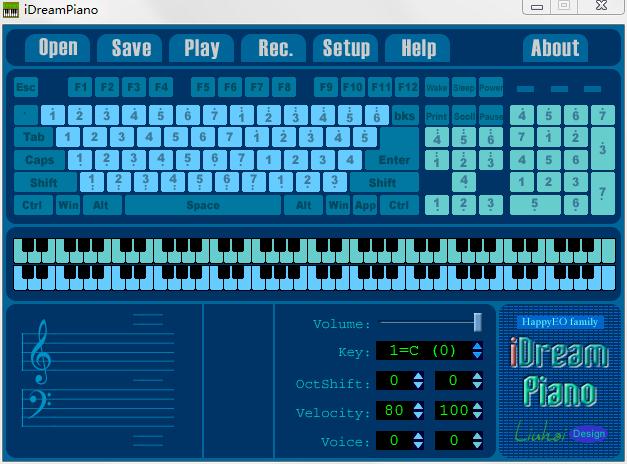Toggle the left on-screen Ctrl key
Viewport: 627px width, 464px height.
32,206
